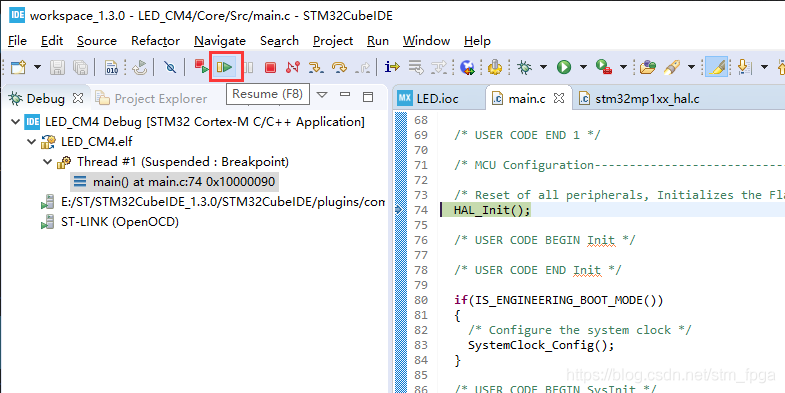The width and height of the screenshot is (785, 393).
Task: Click the if(IS_ENGINEERING_BOOT_MODE()) line
Action: pyautogui.click(x=558, y=300)
